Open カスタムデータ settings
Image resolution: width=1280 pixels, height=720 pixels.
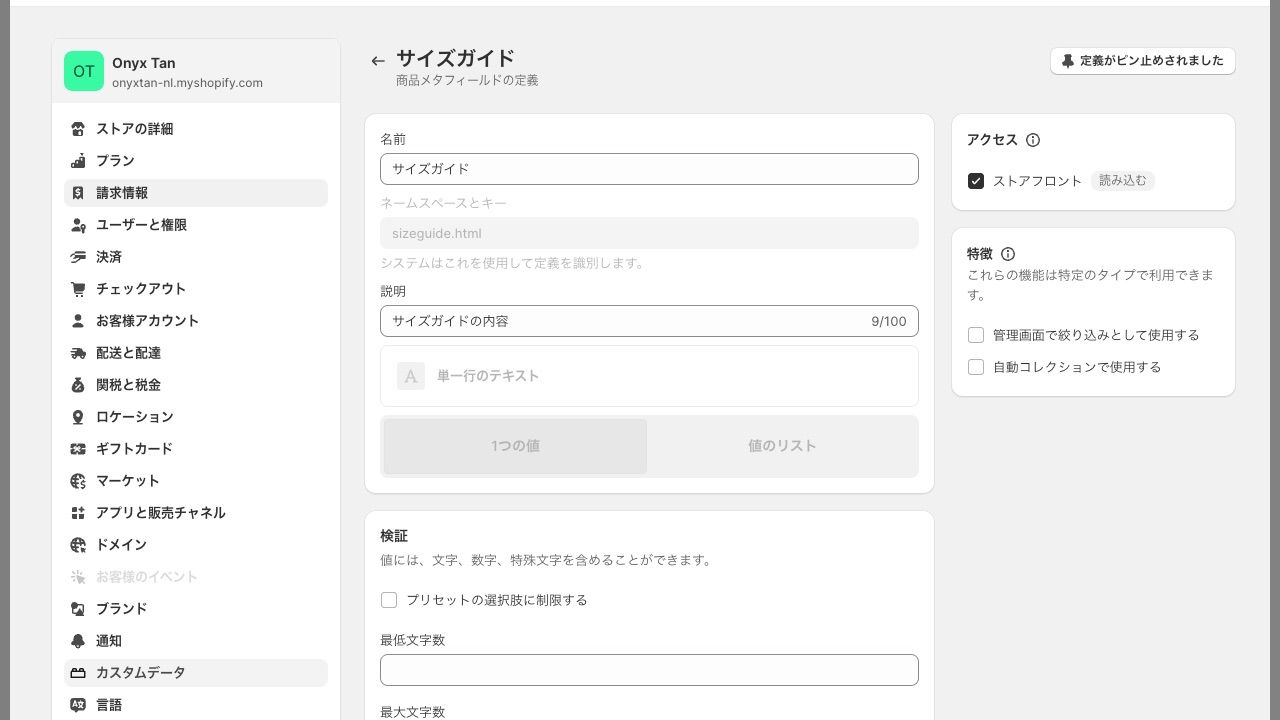click(x=196, y=673)
